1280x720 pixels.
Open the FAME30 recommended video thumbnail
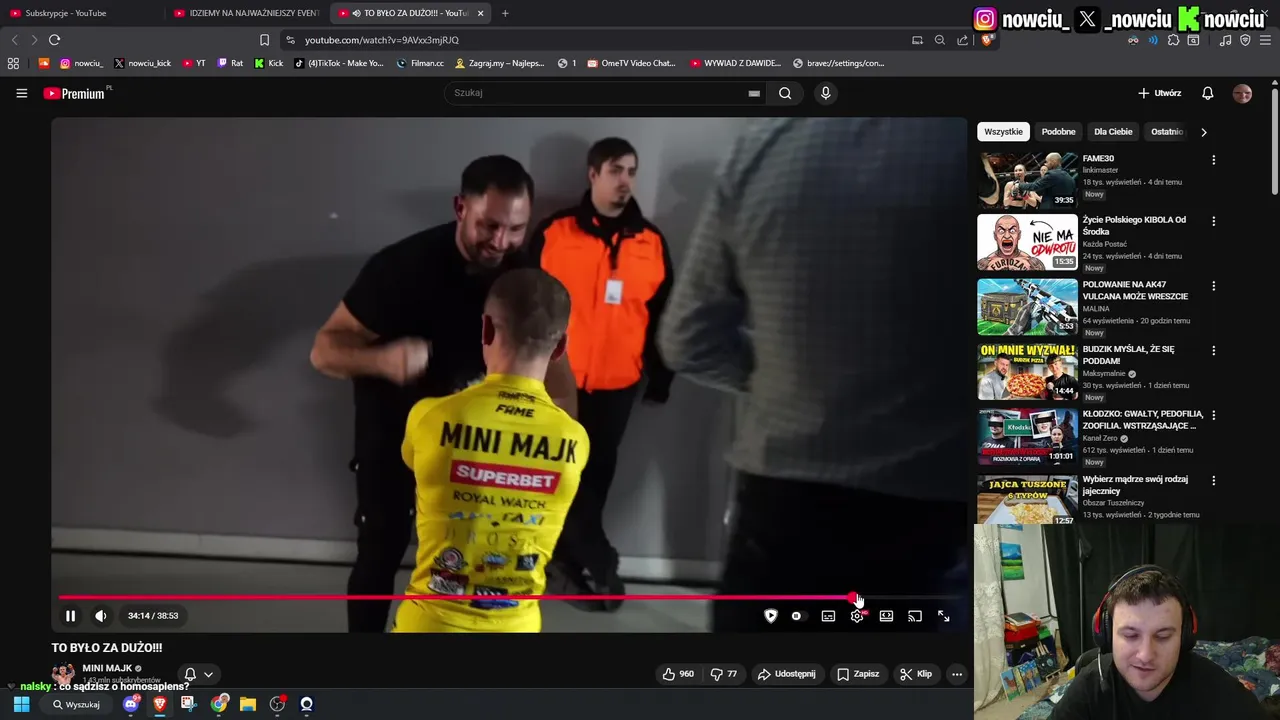coord(1027,179)
